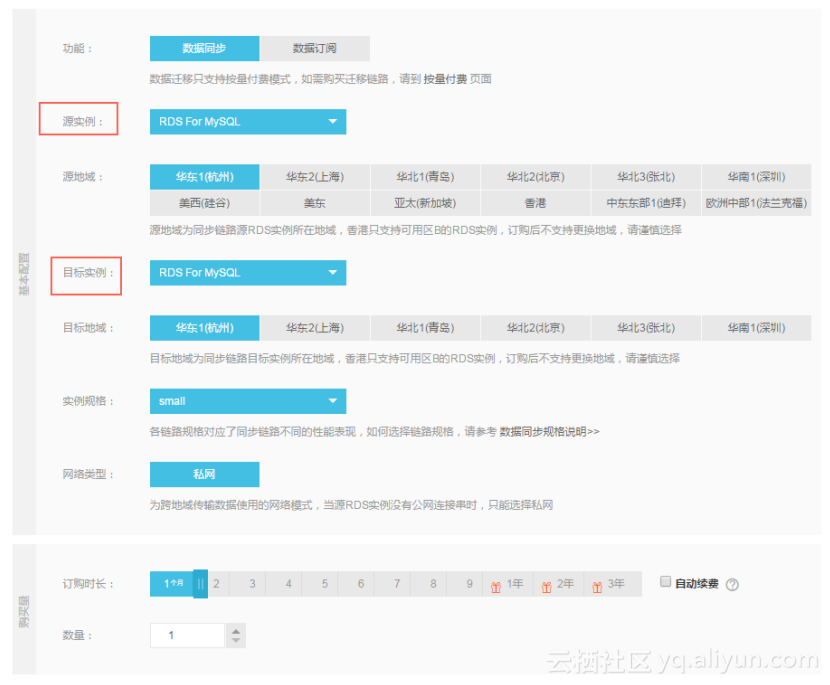Screen dimensions: 830x685
Task: Open 数据同步规格说明>> link
Action: [x=549, y=431]
